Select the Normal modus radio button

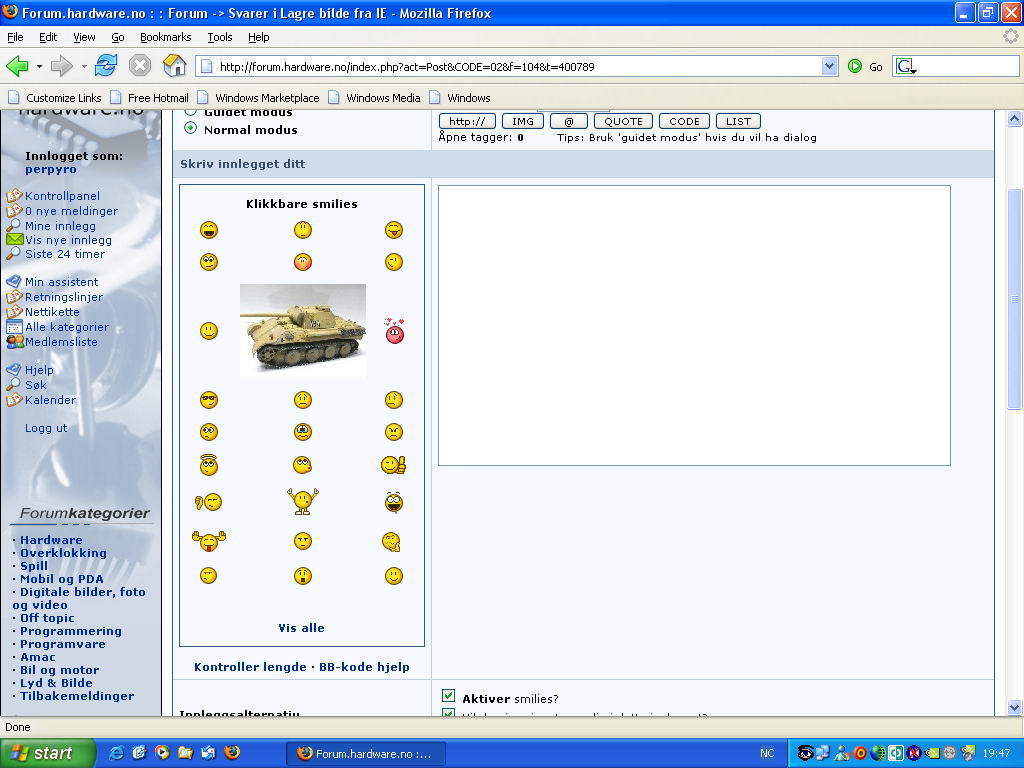click(190, 128)
